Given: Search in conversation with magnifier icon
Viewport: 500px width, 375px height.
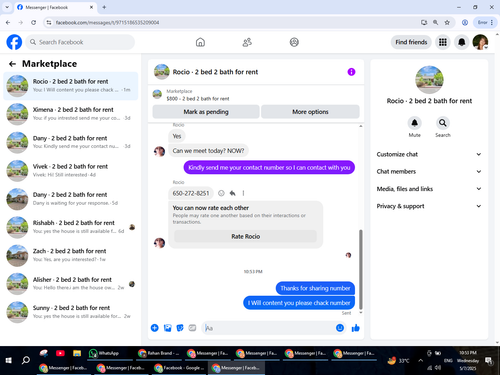Looking at the screenshot, I should (443, 123).
